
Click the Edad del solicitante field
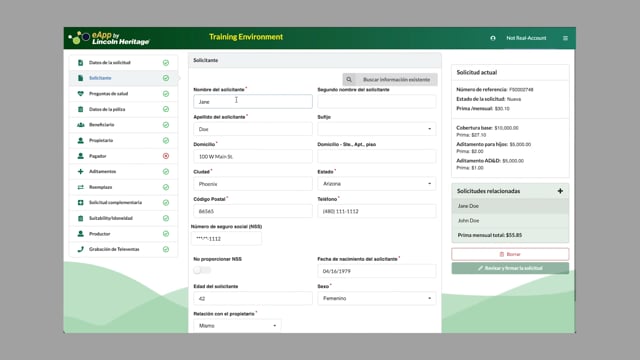[x=253, y=298]
